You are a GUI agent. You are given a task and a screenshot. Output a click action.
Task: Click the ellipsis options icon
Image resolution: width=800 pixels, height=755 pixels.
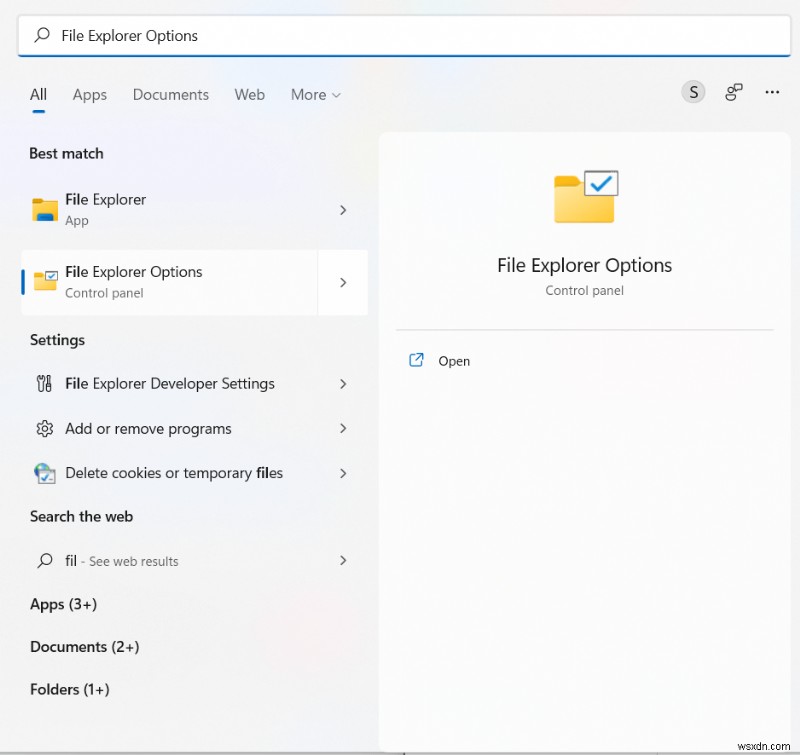coord(772,92)
